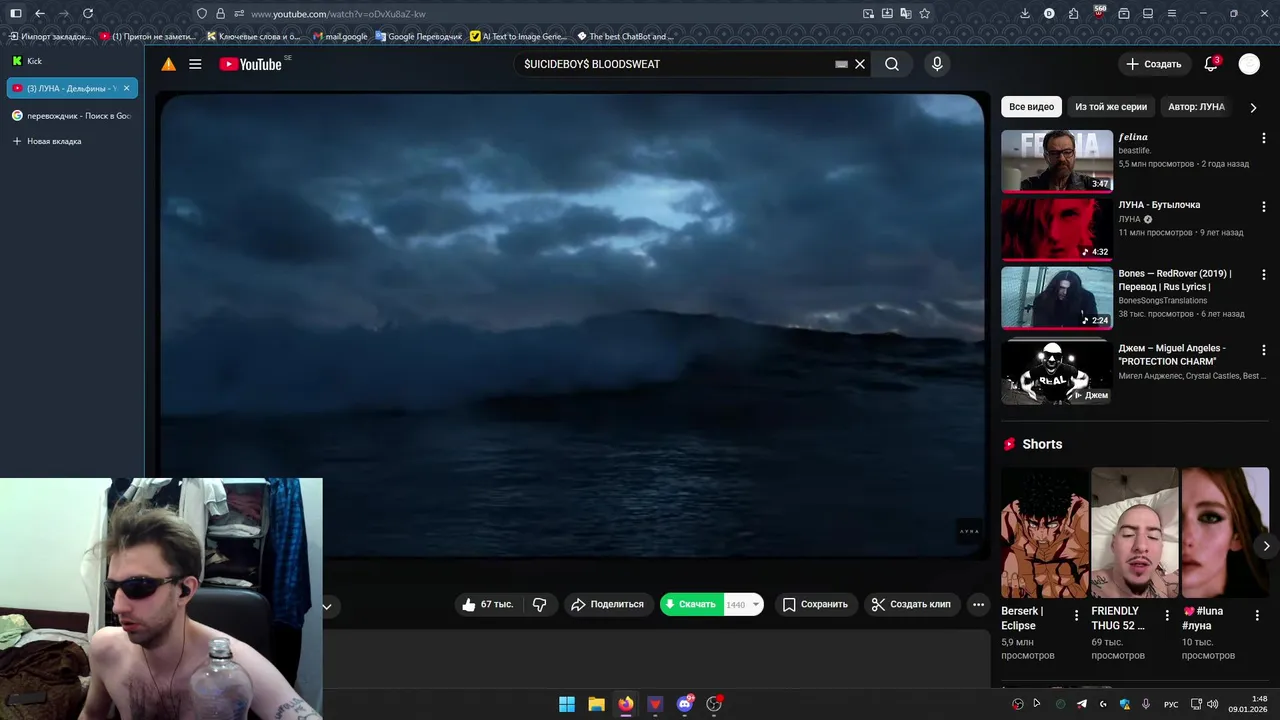Open the #luna #луна short
Viewport: 1280px width, 720px height.
pyautogui.click(x=1225, y=533)
